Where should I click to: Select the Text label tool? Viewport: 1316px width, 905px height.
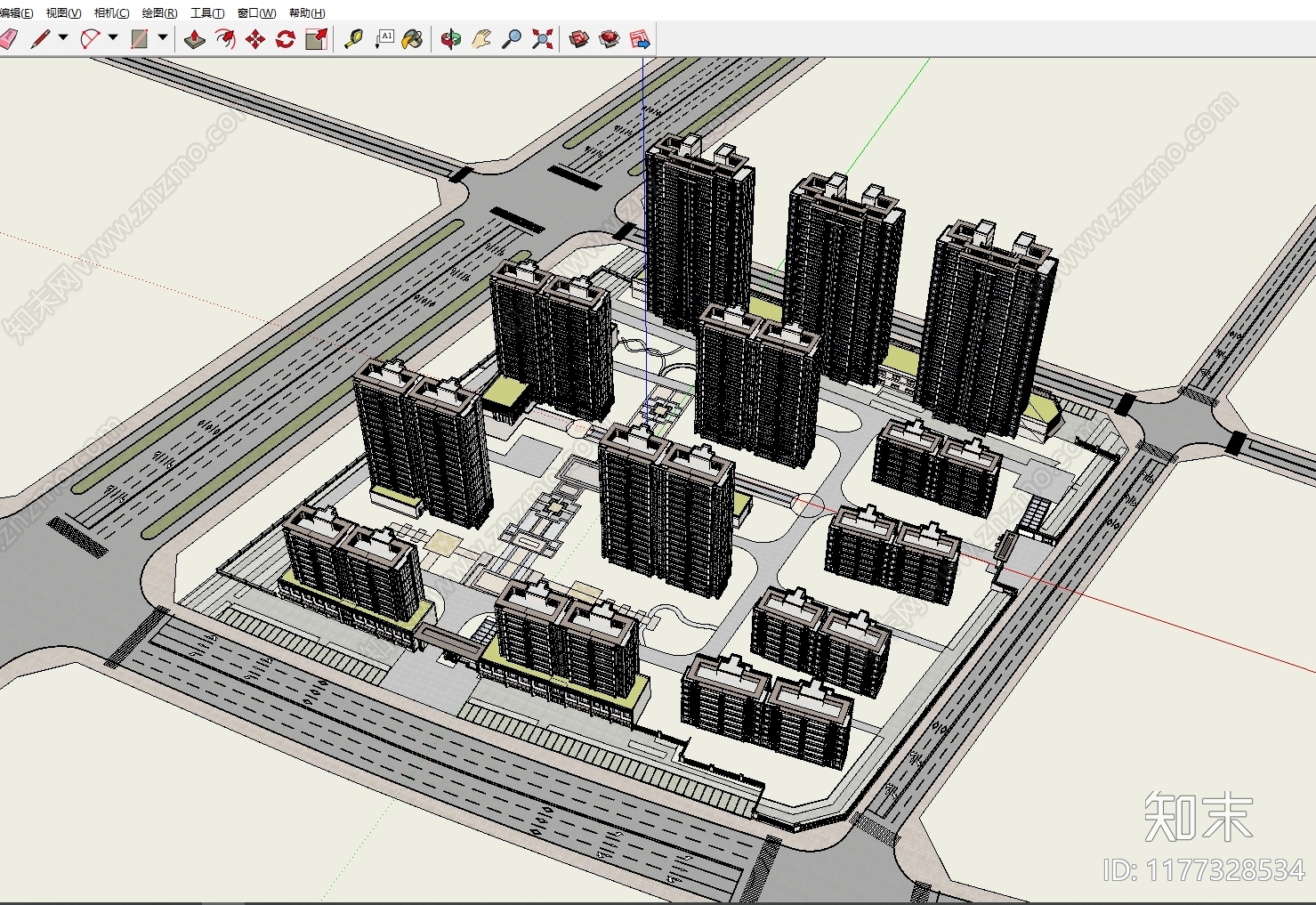pyautogui.click(x=383, y=39)
